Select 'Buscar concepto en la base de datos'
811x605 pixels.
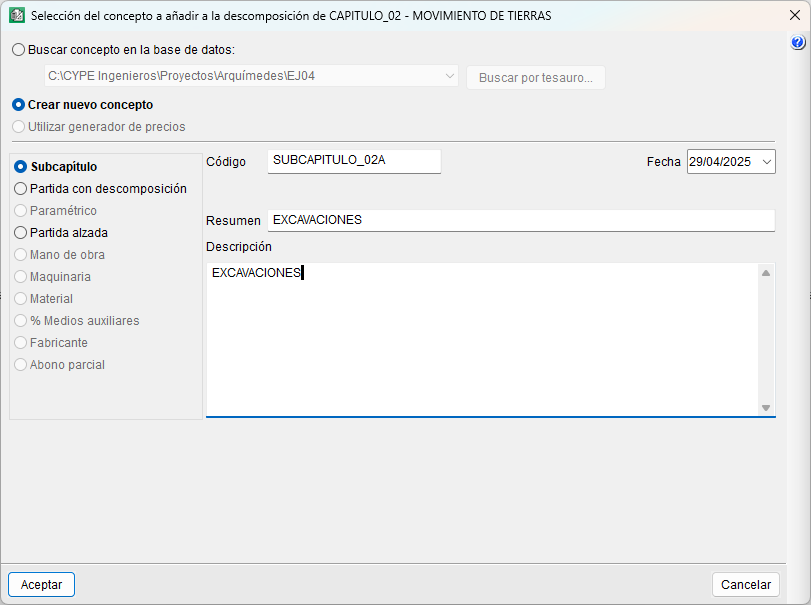pos(124,50)
